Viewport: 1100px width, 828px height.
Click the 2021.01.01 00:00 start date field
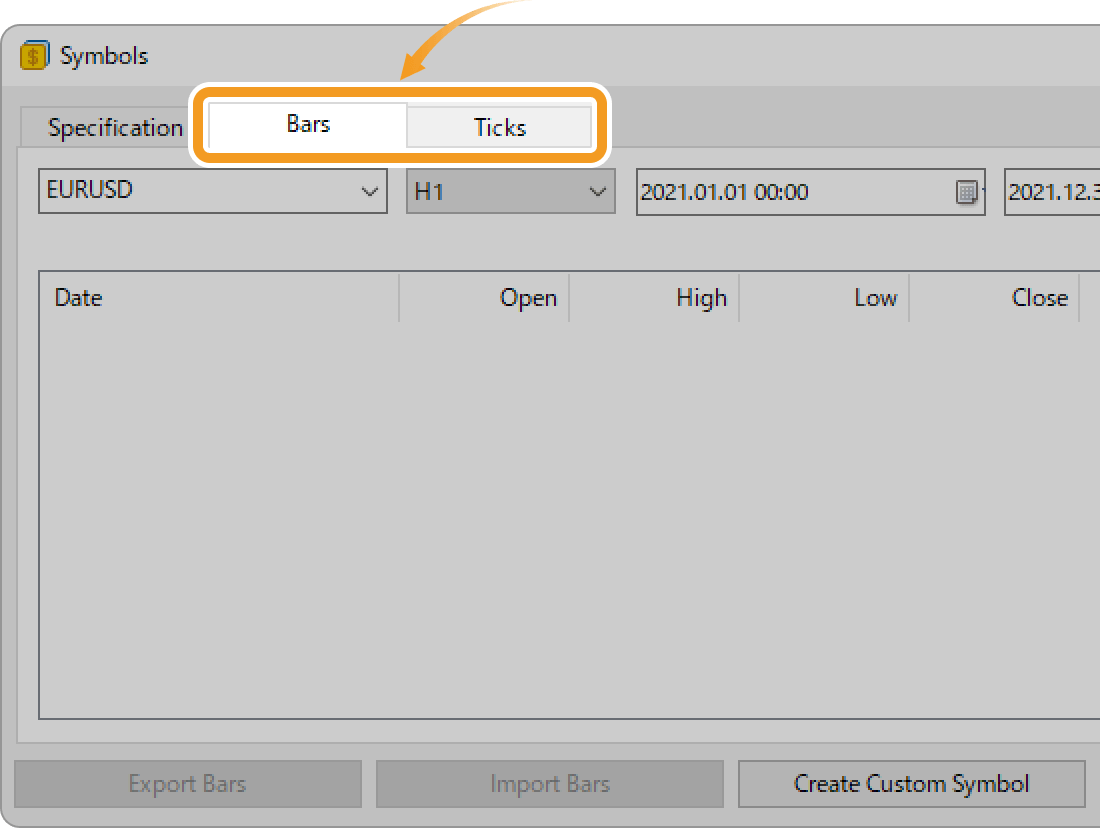coord(810,192)
